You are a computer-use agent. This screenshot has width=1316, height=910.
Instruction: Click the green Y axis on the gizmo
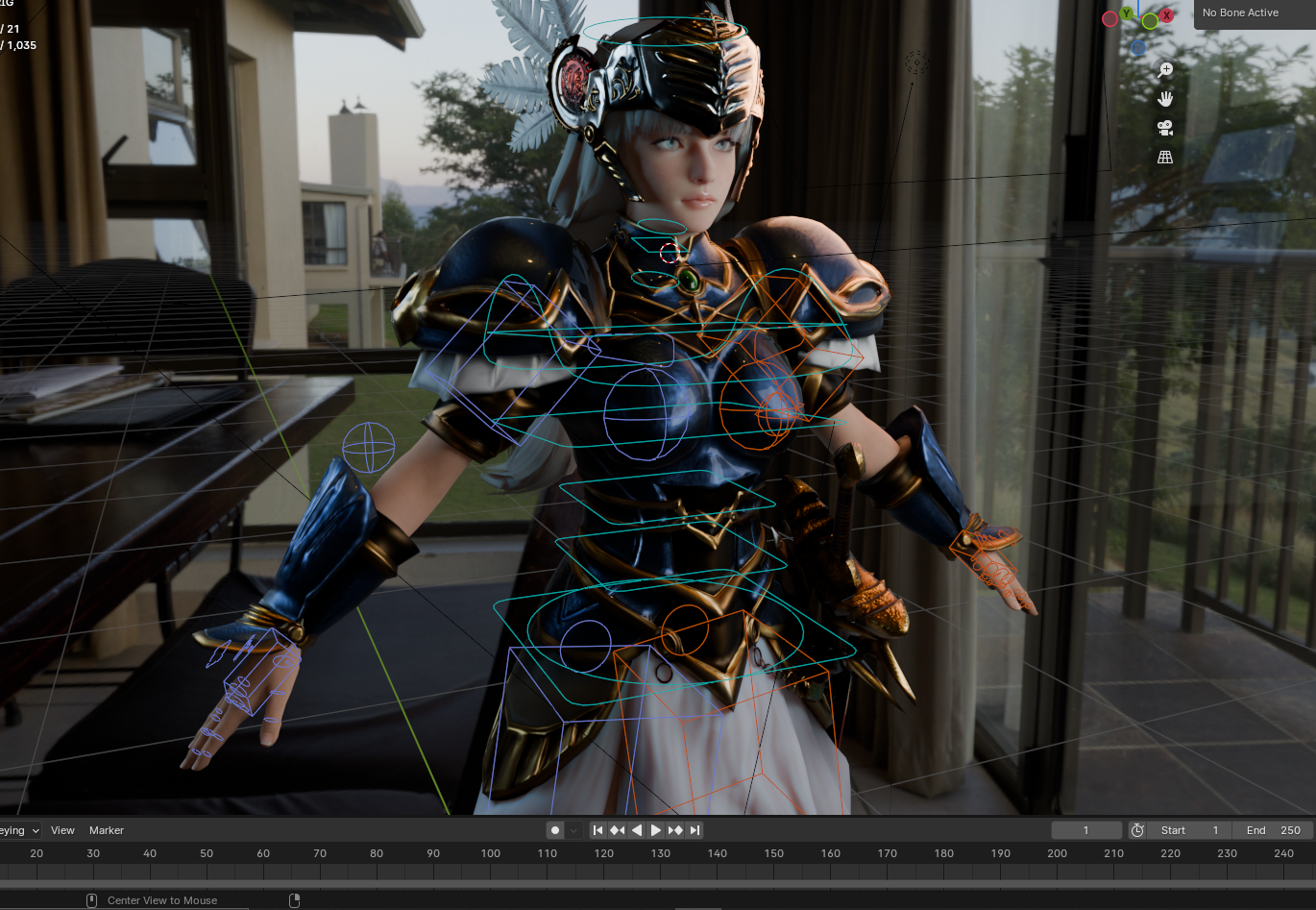[1127, 13]
